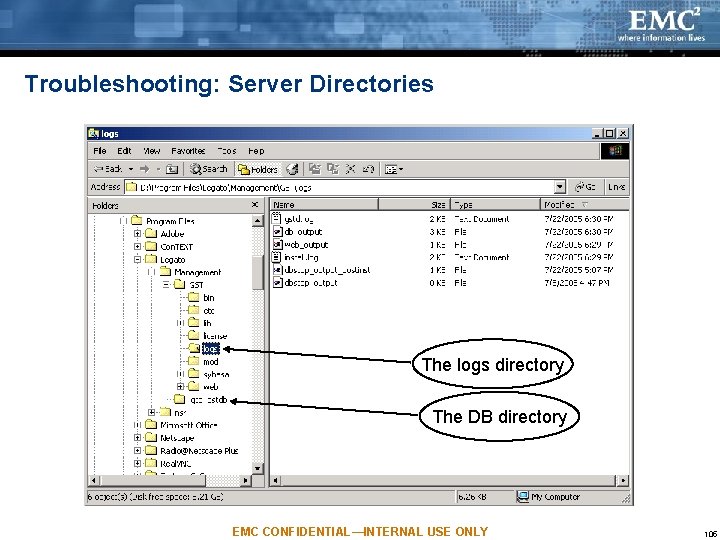720x540 pixels.
Task: Click the Move To icon
Action: 315,169
